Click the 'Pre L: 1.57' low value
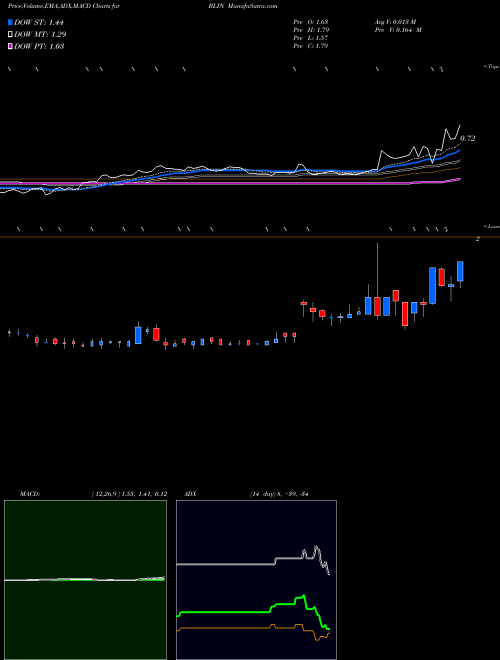The width and height of the screenshot is (500, 660). (311, 38)
